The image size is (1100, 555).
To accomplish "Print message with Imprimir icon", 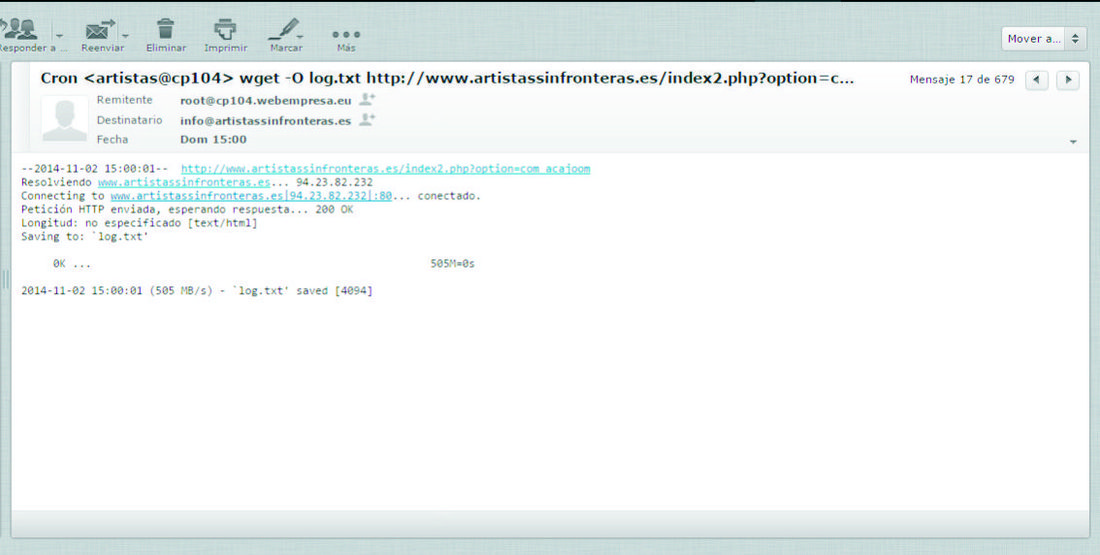I will pyautogui.click(x=225, y=29).
